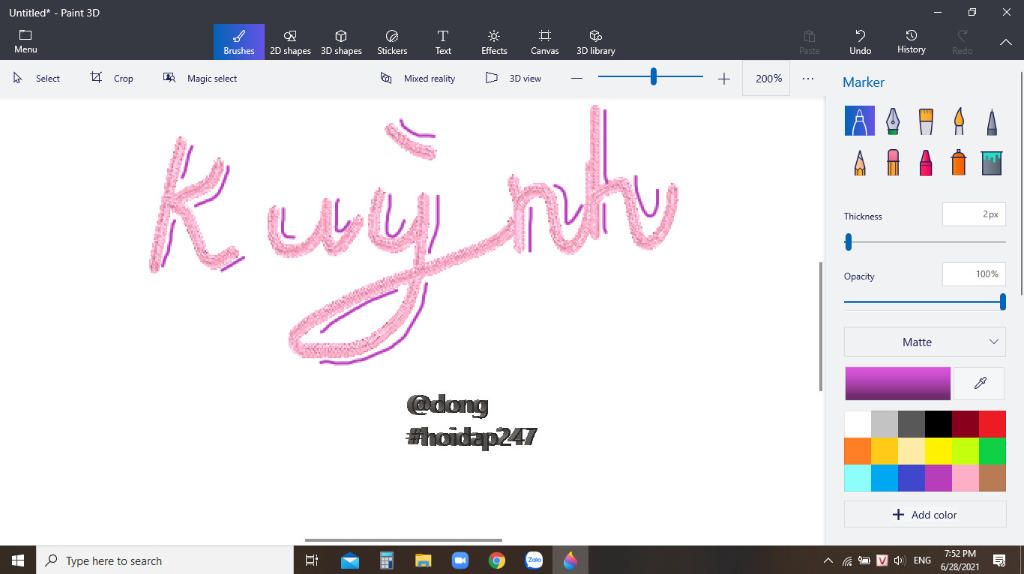Select the Crayon brush
This screenshot has width=1024, height=574.
coord(925,162)
